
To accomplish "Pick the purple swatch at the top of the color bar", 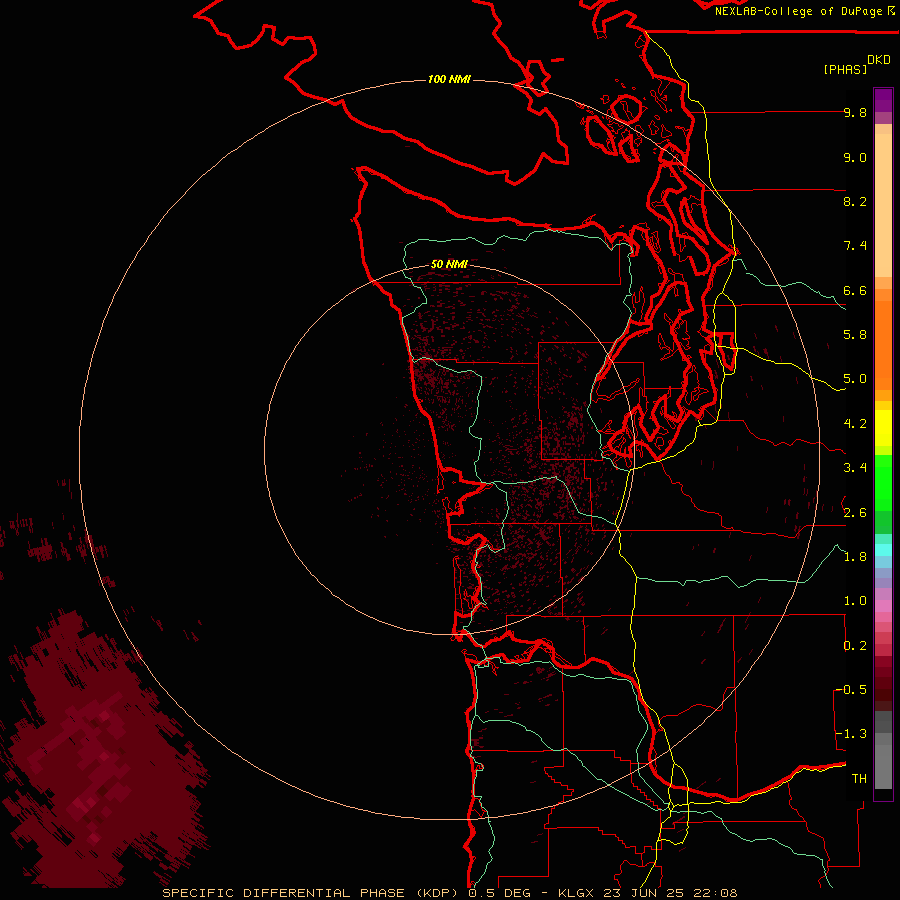I will click(x=883, y=100).
